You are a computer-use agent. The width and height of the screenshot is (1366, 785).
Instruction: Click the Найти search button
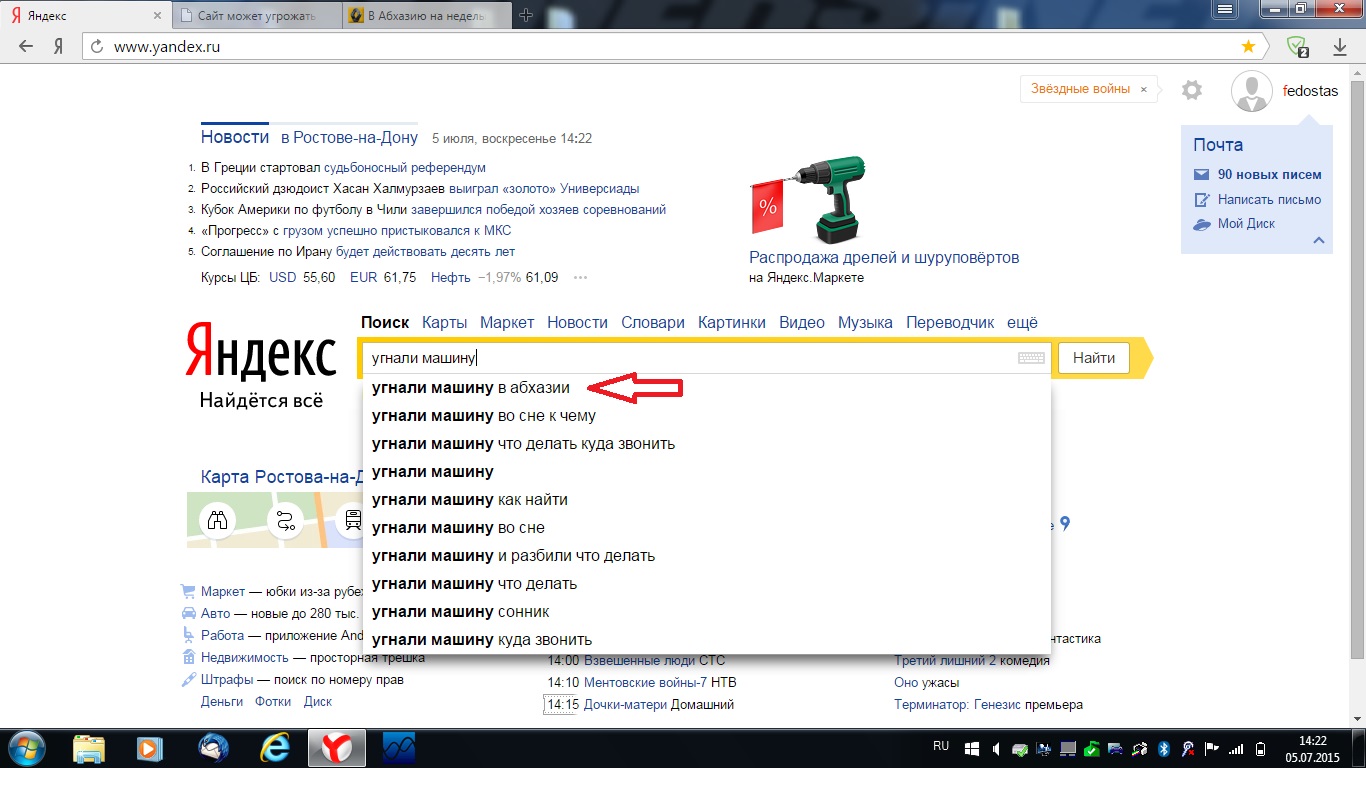pyautogui.click(x=1093, y=358)
